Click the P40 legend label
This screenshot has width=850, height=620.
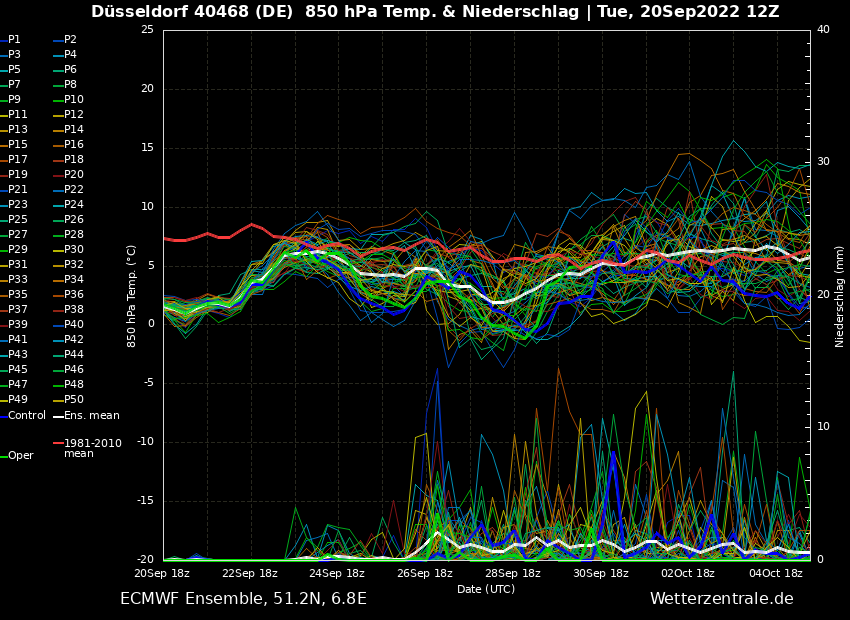coord(74,325)
